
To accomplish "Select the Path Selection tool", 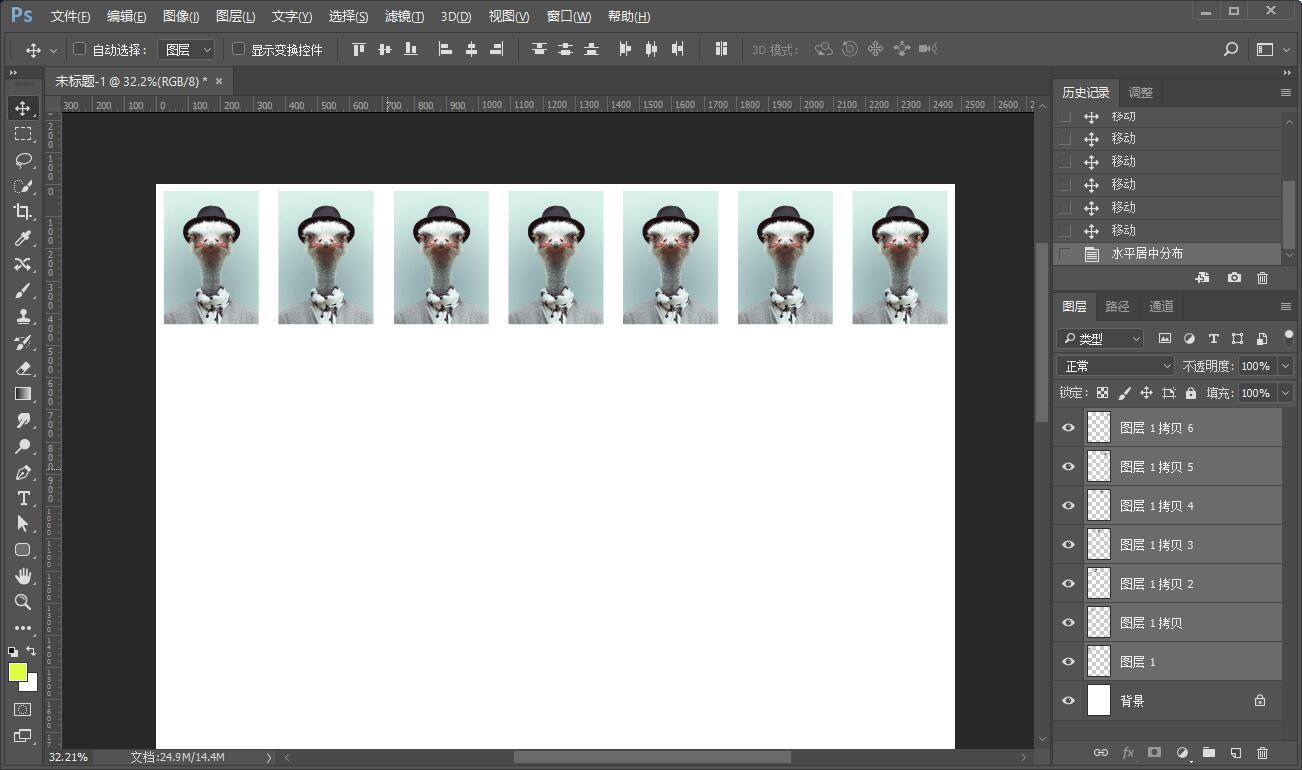I will pos(23,524).
